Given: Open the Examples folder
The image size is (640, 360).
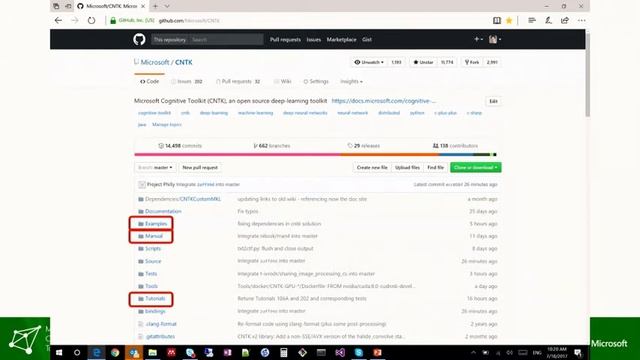Looking at the screenshot, I should (x=156, y=224).
